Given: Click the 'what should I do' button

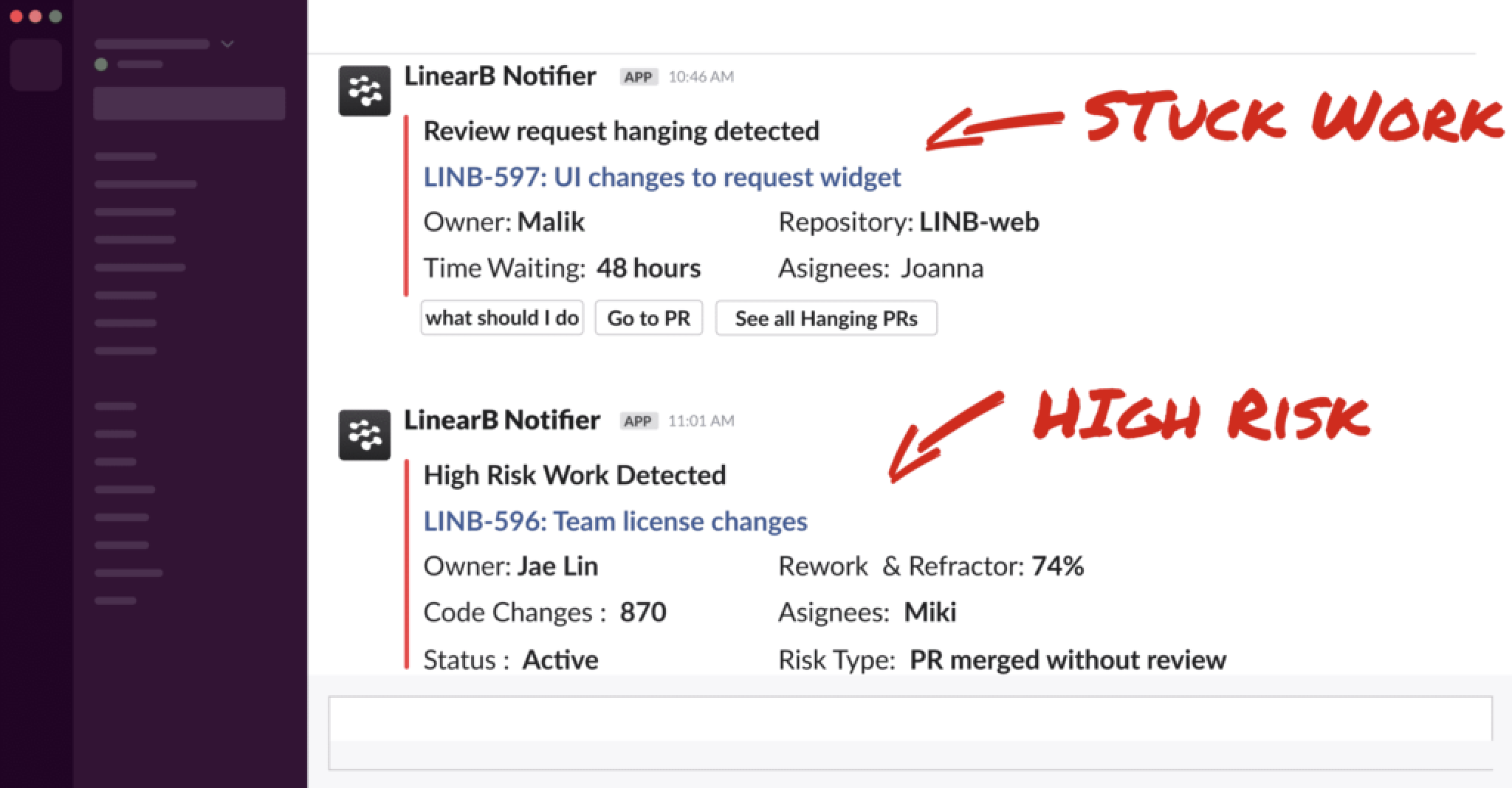Looking at the screenshot, I should [x=502, y=318].
